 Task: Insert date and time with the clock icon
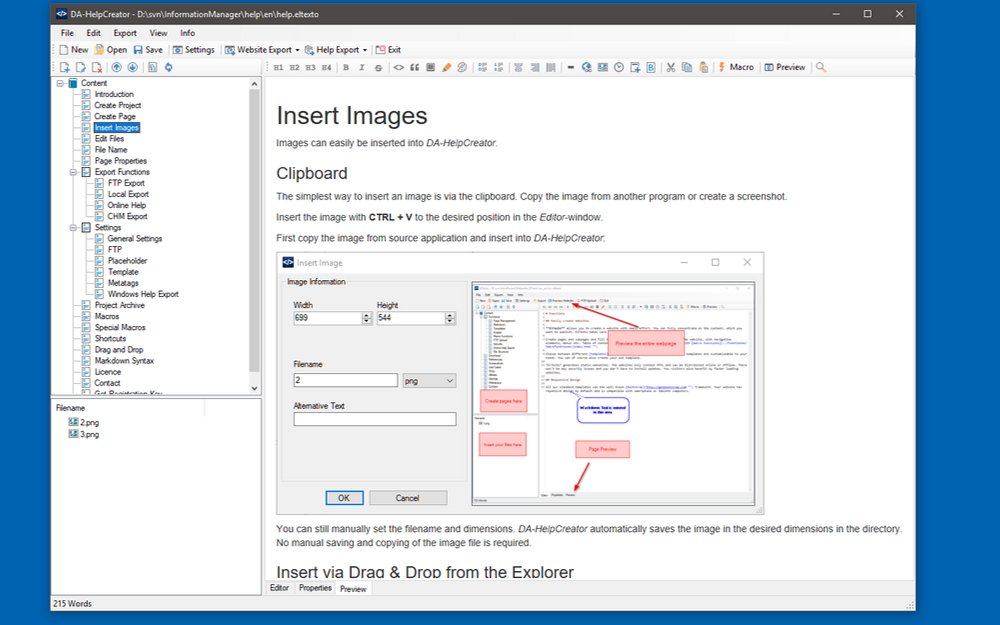click(x=619, y=67)
